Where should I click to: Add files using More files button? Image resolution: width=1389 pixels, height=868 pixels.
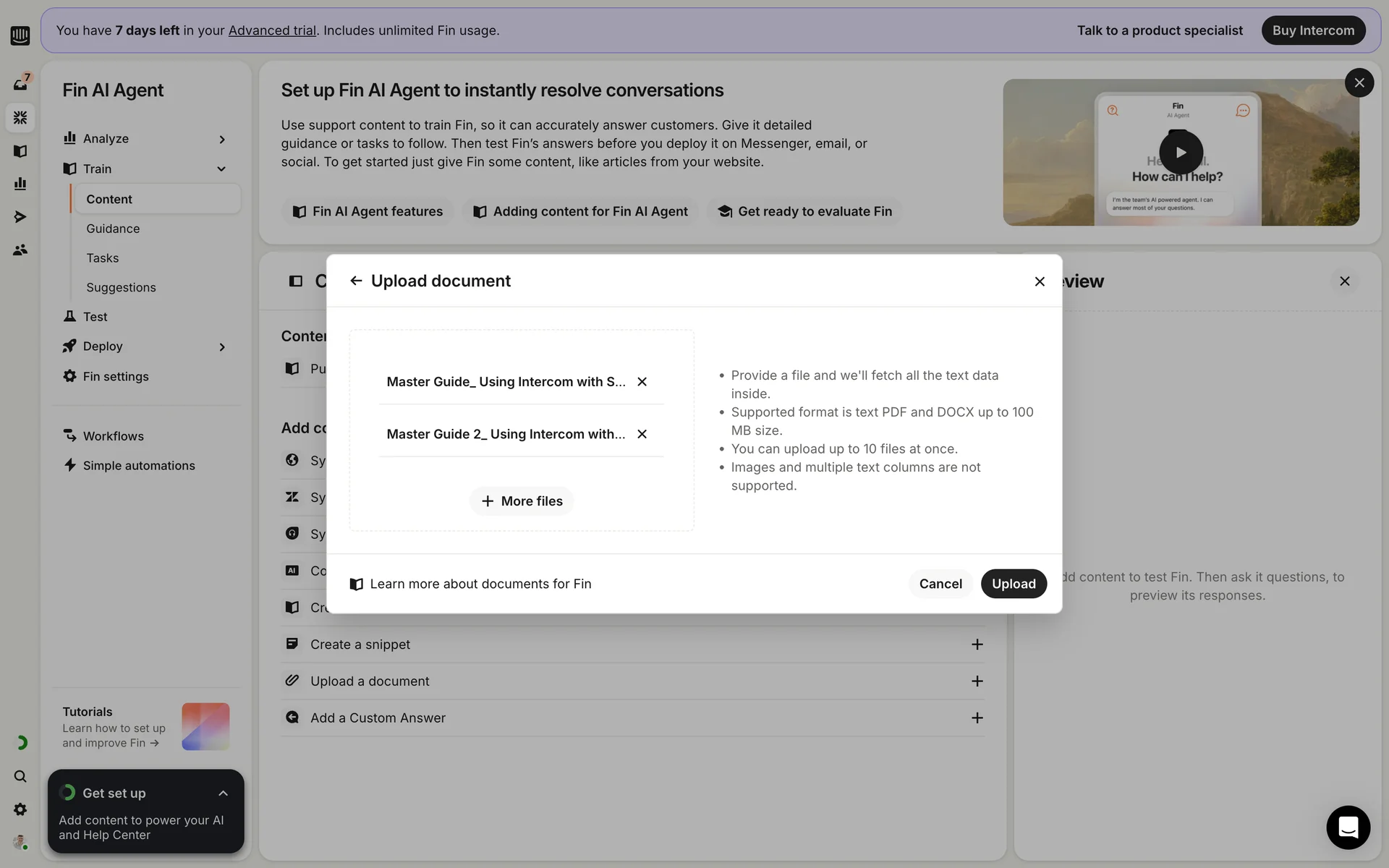click(x=521, y=501)
